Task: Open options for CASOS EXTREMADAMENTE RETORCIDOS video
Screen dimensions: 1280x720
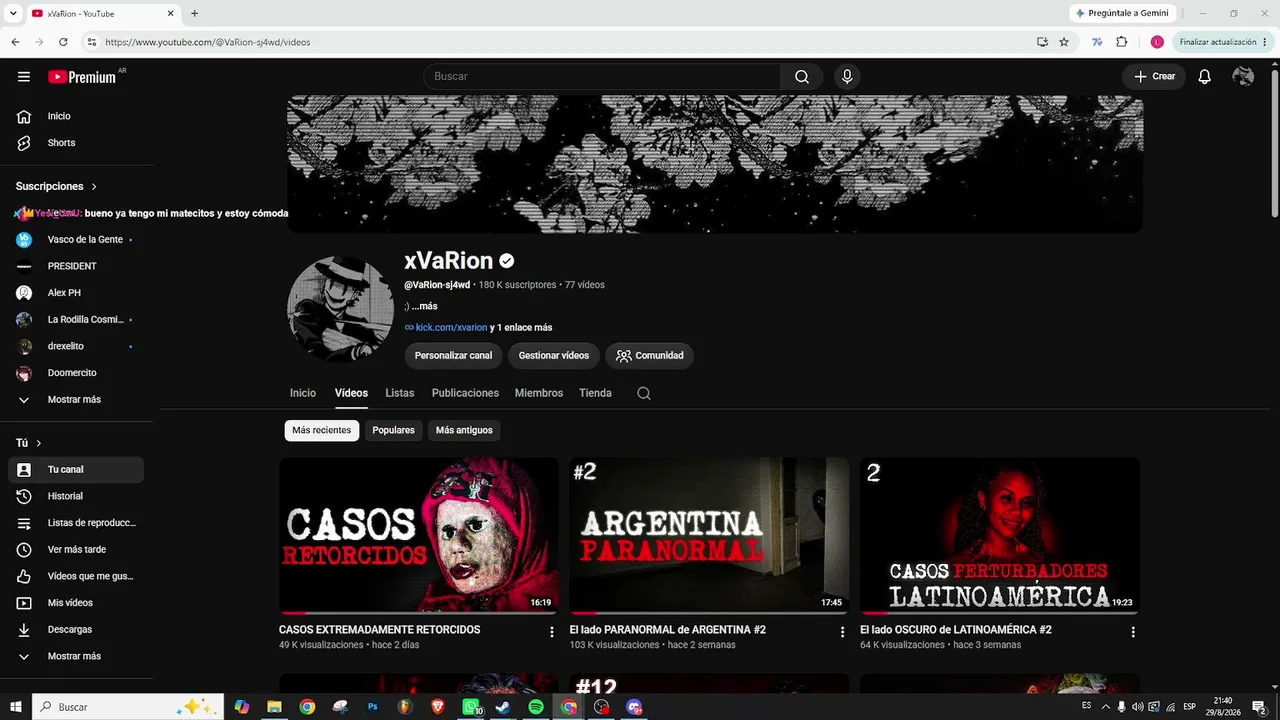Action: [551, 632]
